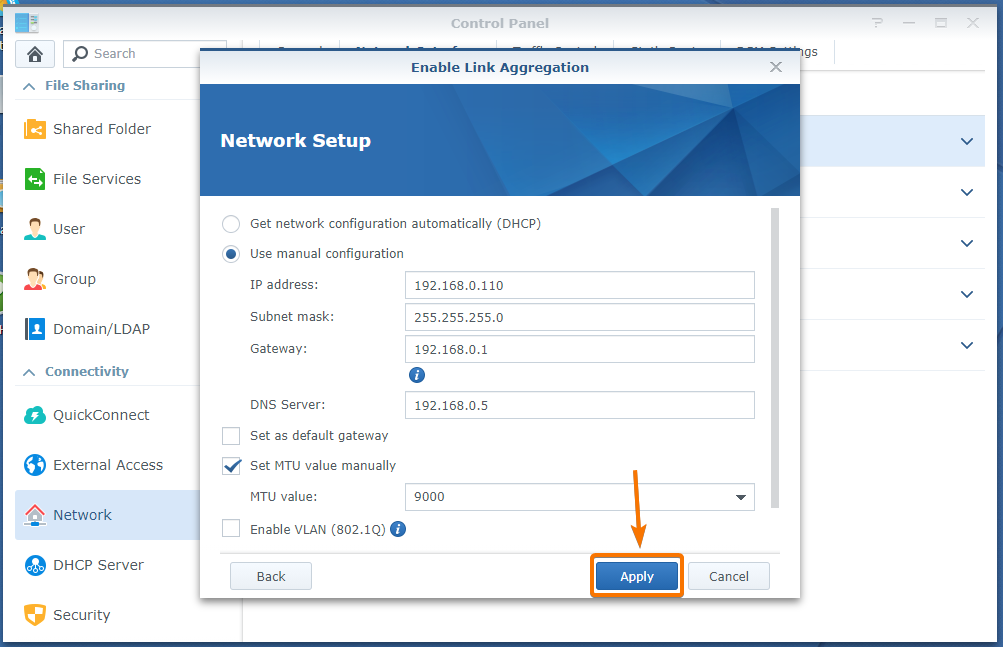The height and width of the screenshot is (647, 1003).
Task: Click the search magnifier icon
Action: (80, 54)
